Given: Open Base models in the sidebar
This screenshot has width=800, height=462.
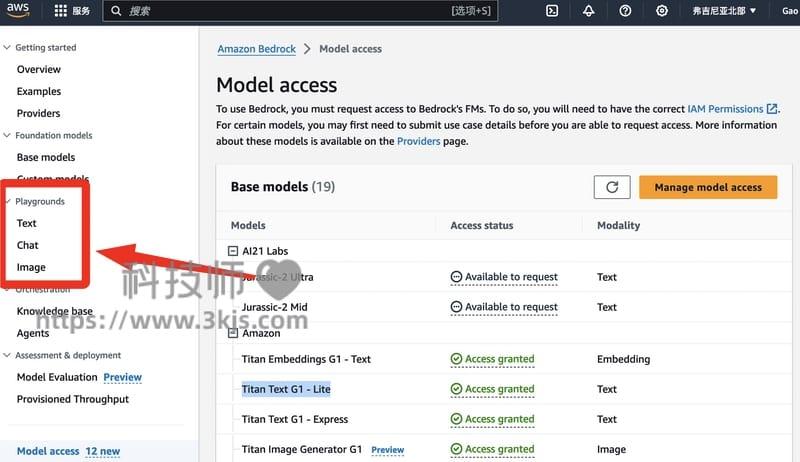Looking at the screenshot, I should (x=46, y=157).
